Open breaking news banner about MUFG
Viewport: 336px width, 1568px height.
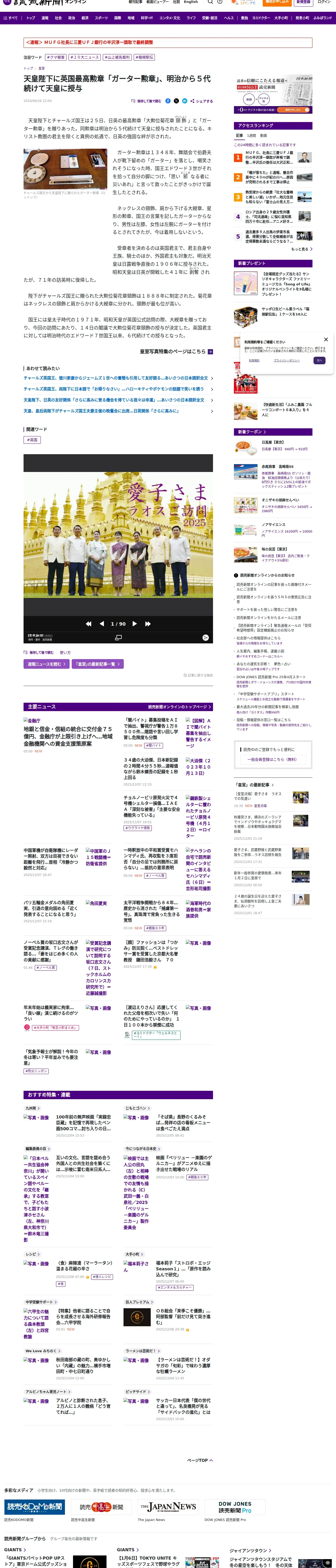coord(168,43)
